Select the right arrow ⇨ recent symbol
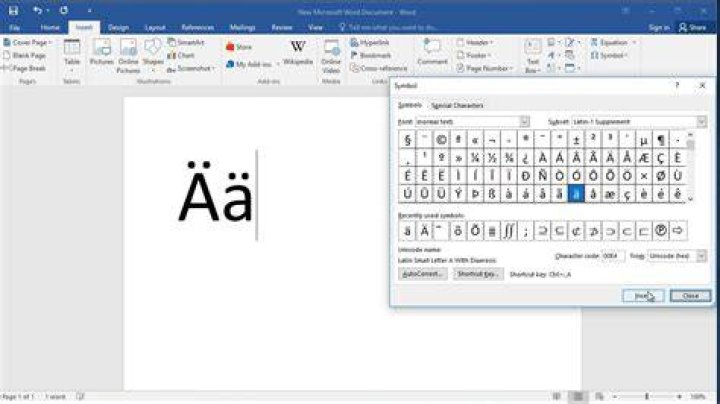The image size is (720, 404). pyautogui.click(x=678, y=231)
